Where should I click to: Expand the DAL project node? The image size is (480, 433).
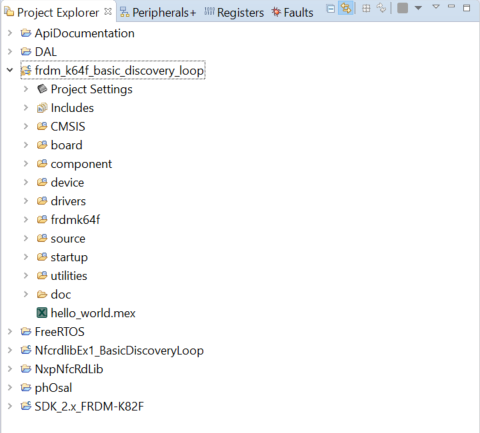click(10, 52)
